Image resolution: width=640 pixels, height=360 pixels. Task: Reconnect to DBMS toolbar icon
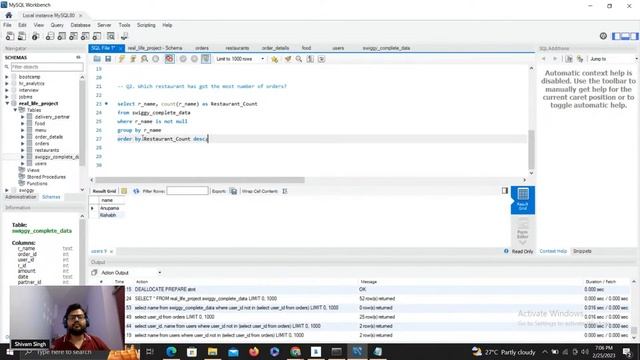point(124,36)
